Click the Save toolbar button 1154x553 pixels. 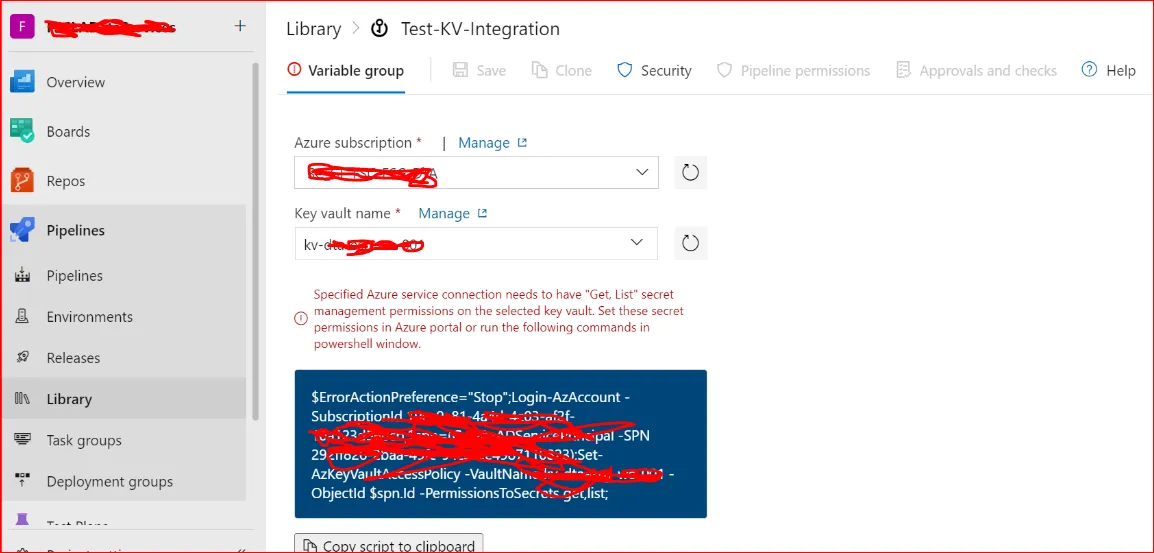coord(479,71)
